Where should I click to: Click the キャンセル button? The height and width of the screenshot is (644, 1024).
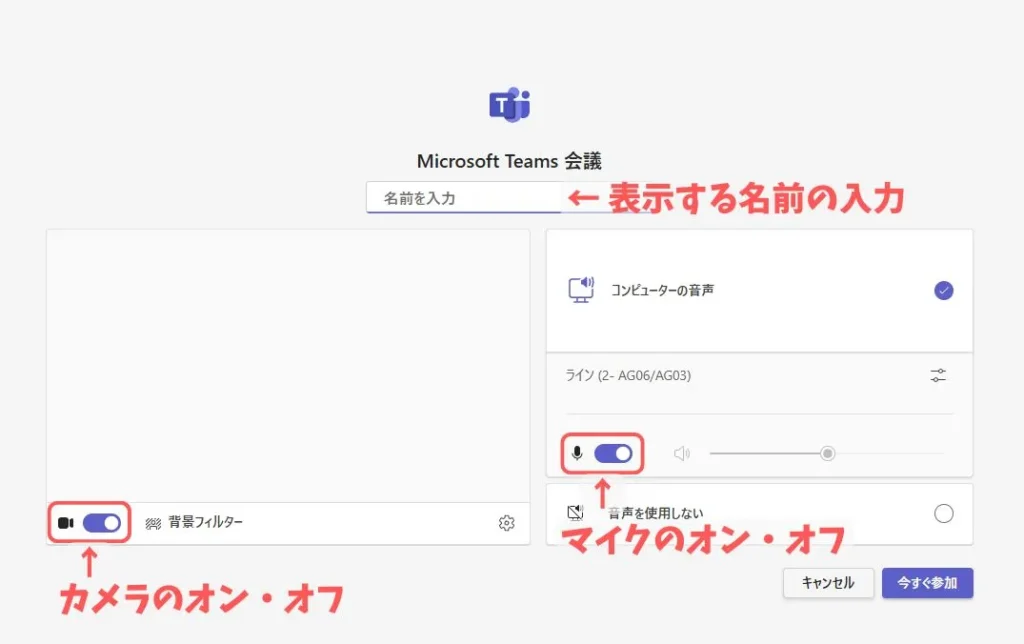(828, 583)
